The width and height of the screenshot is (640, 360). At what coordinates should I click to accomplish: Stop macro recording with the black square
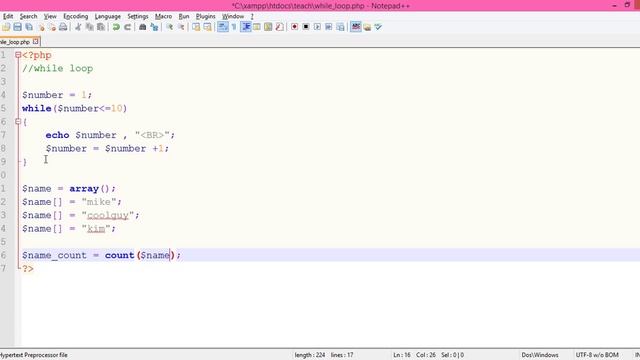pyautogui.click(x=306, y=27)
